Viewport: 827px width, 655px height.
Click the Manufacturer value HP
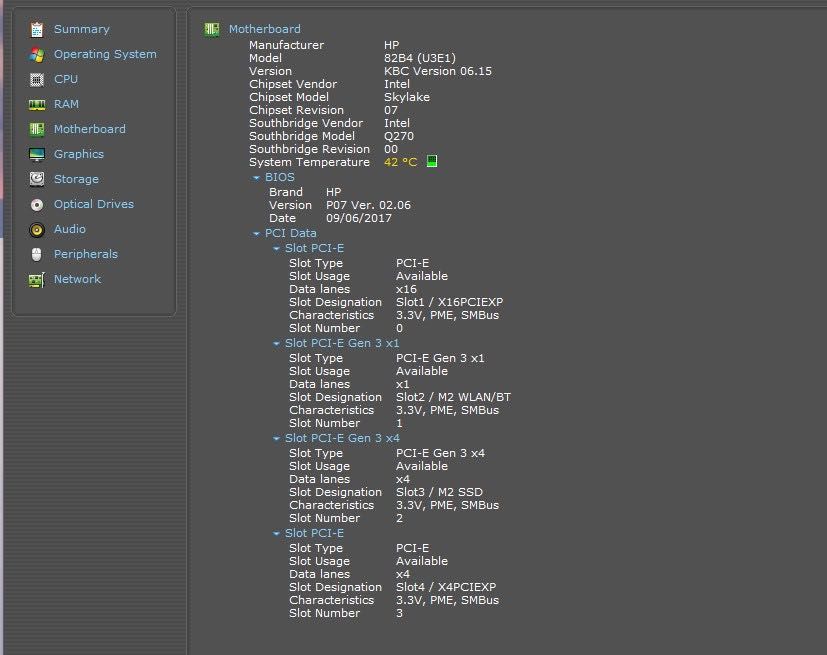point(391,45)
